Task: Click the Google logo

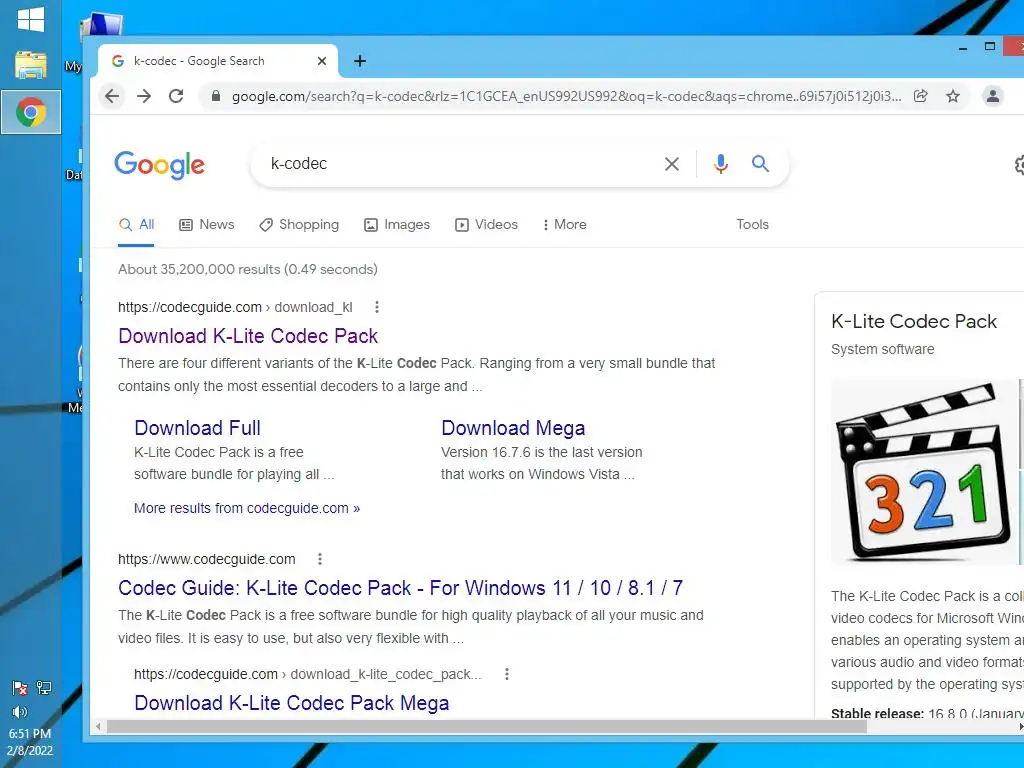Action: pos(159,165)
